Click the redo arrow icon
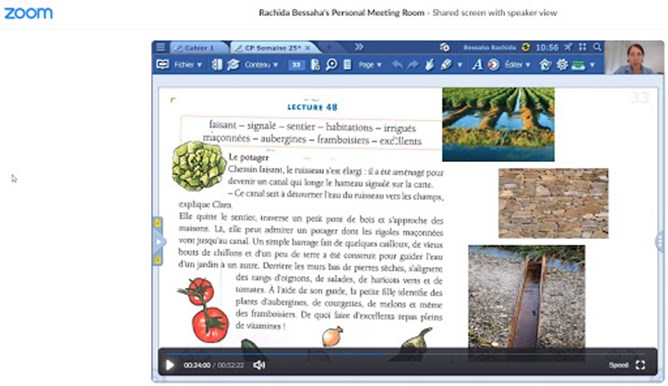This screenshot has height=386, width=668. coord(413,65)
